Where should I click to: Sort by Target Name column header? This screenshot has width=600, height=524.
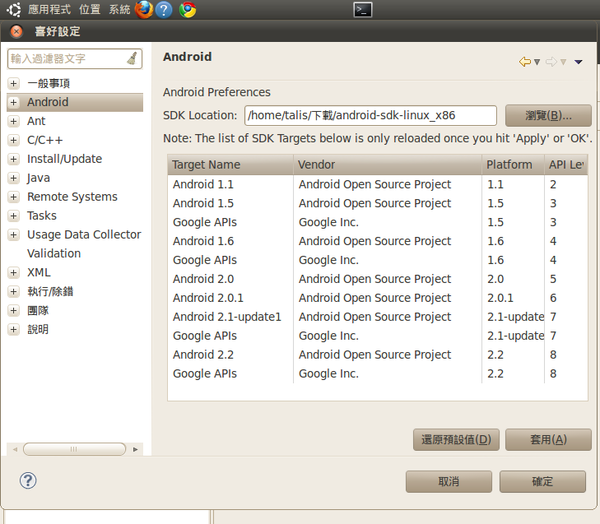[231, 165]
